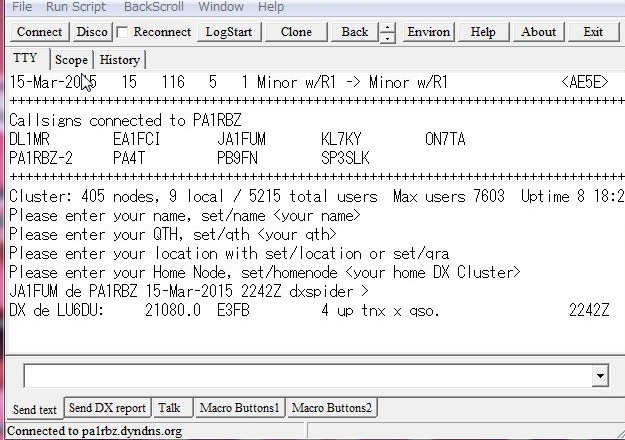The image size is (625, 440).
Task: Open the BackScroll menu
Action: (x=152, y=7)
